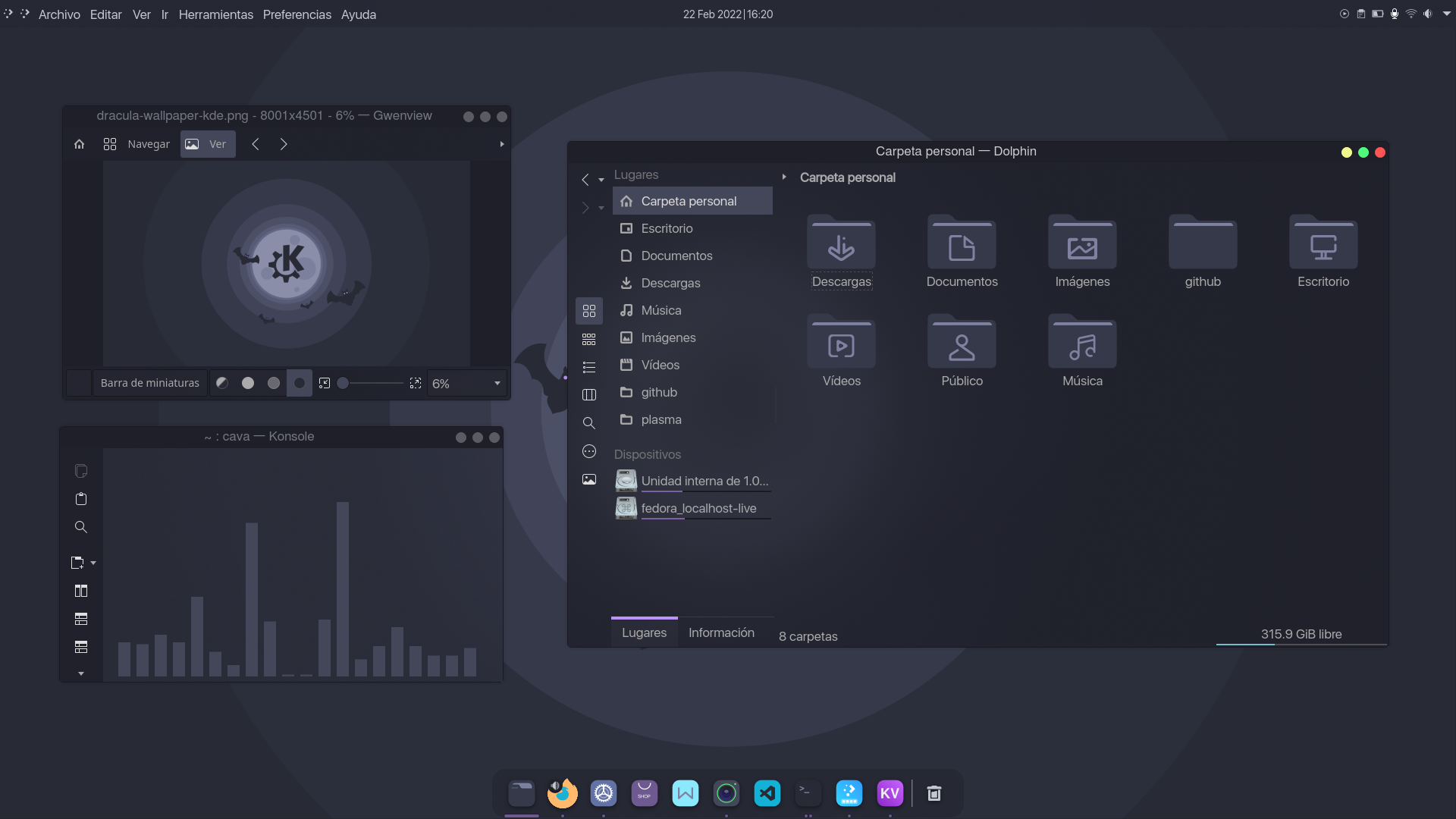Select dark background circle in Gwenview
This screenshot has height=819, width=1456.
pyautogui.click(x=300, y=383)
